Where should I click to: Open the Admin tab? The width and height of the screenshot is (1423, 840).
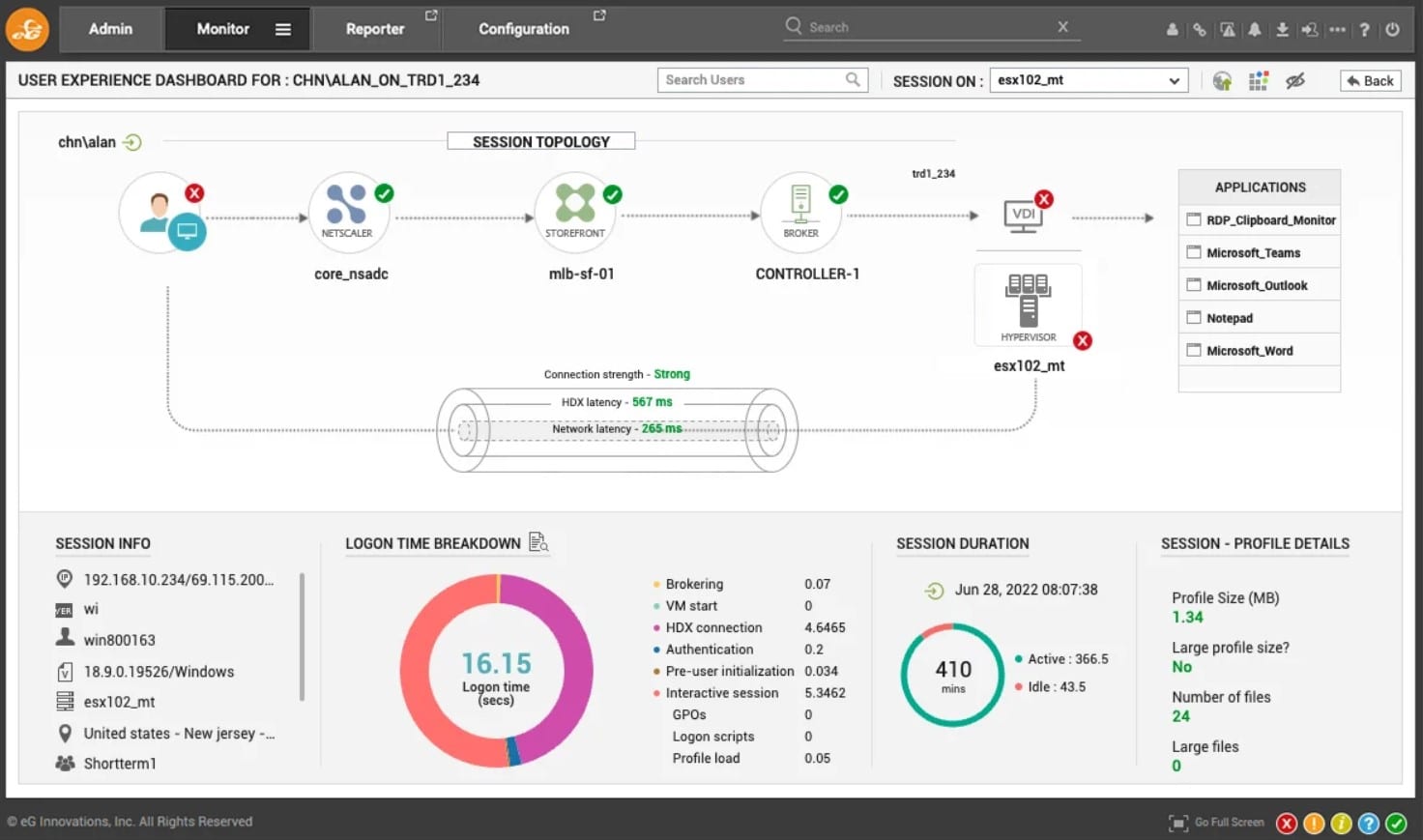tap(110, 29)
